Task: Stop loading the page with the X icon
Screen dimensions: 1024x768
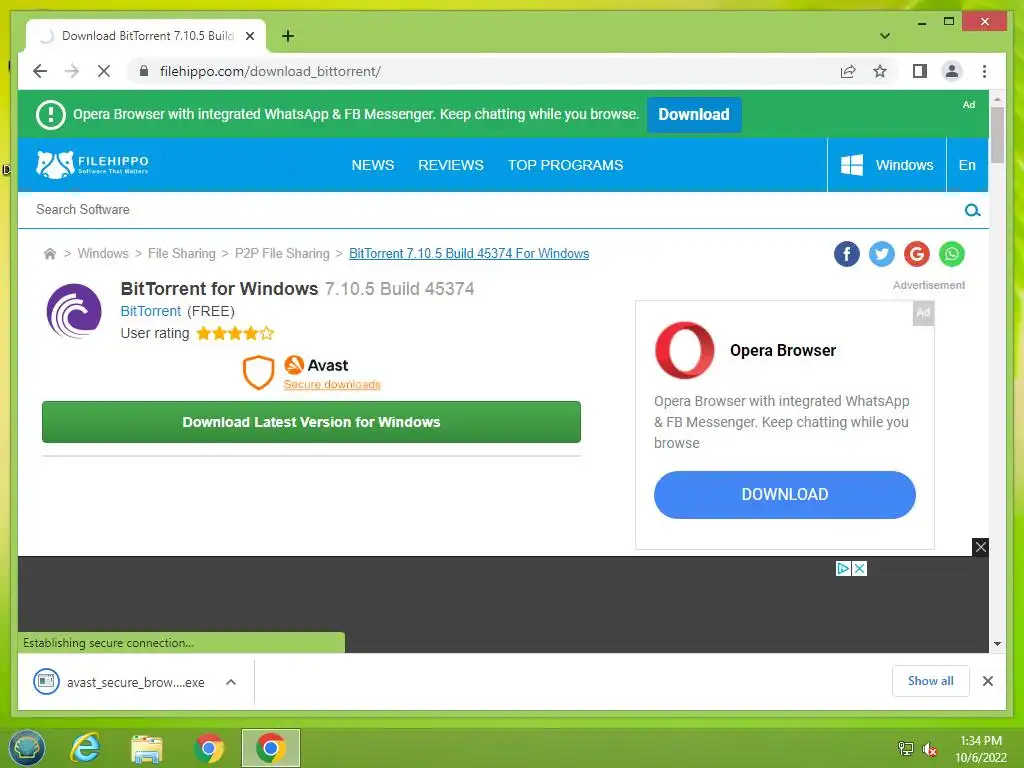Action: [x=104, y=71]
